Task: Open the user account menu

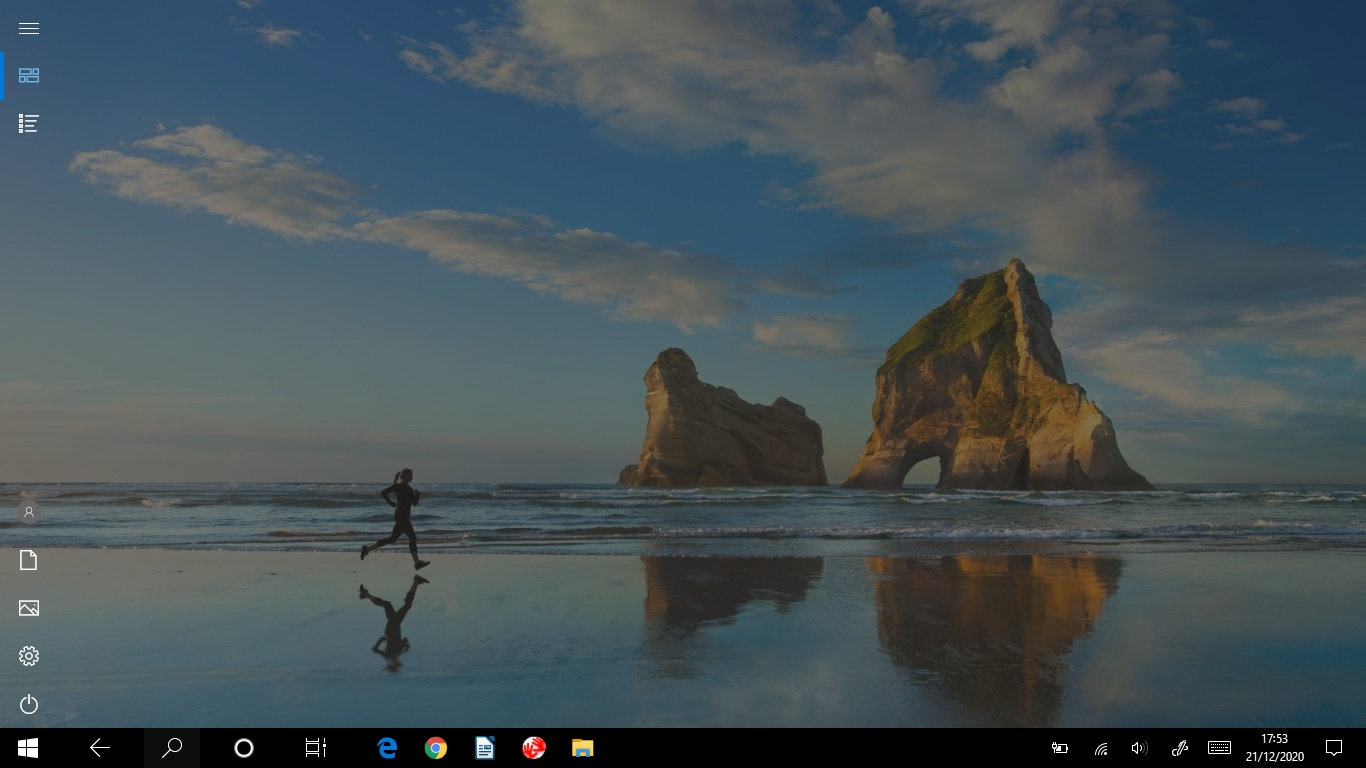Action: (x=28, y=512)
